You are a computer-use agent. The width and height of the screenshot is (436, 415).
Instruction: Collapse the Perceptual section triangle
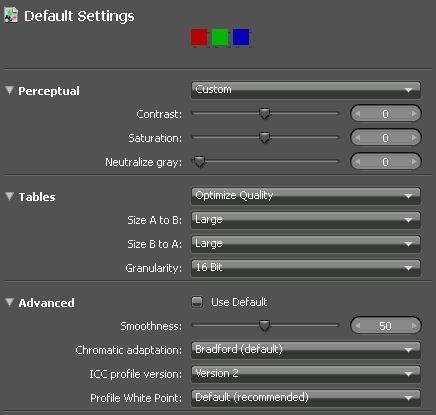pos(9,90)
